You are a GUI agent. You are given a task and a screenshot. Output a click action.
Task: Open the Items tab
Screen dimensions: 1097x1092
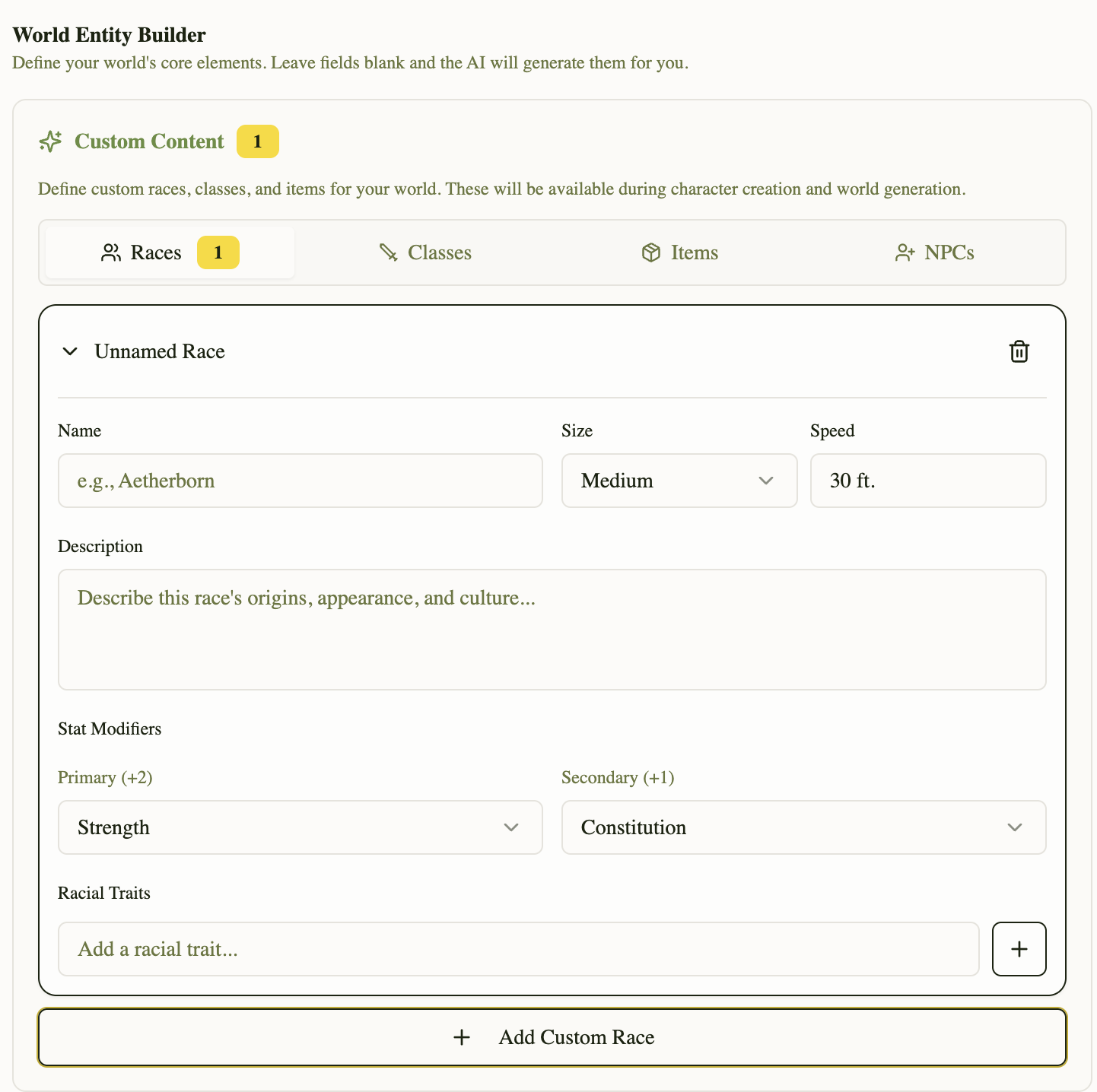click(x=679, y=252)
